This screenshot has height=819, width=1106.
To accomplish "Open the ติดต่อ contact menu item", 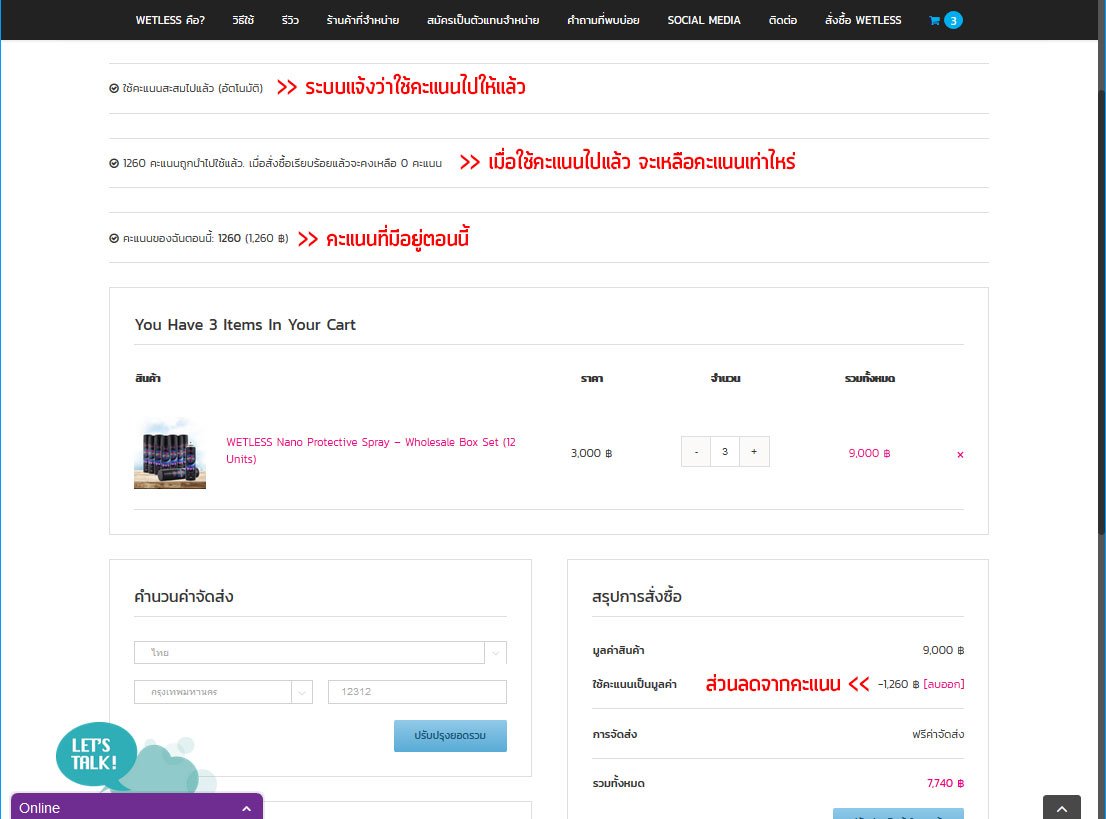I will click(x=783, y=20).
